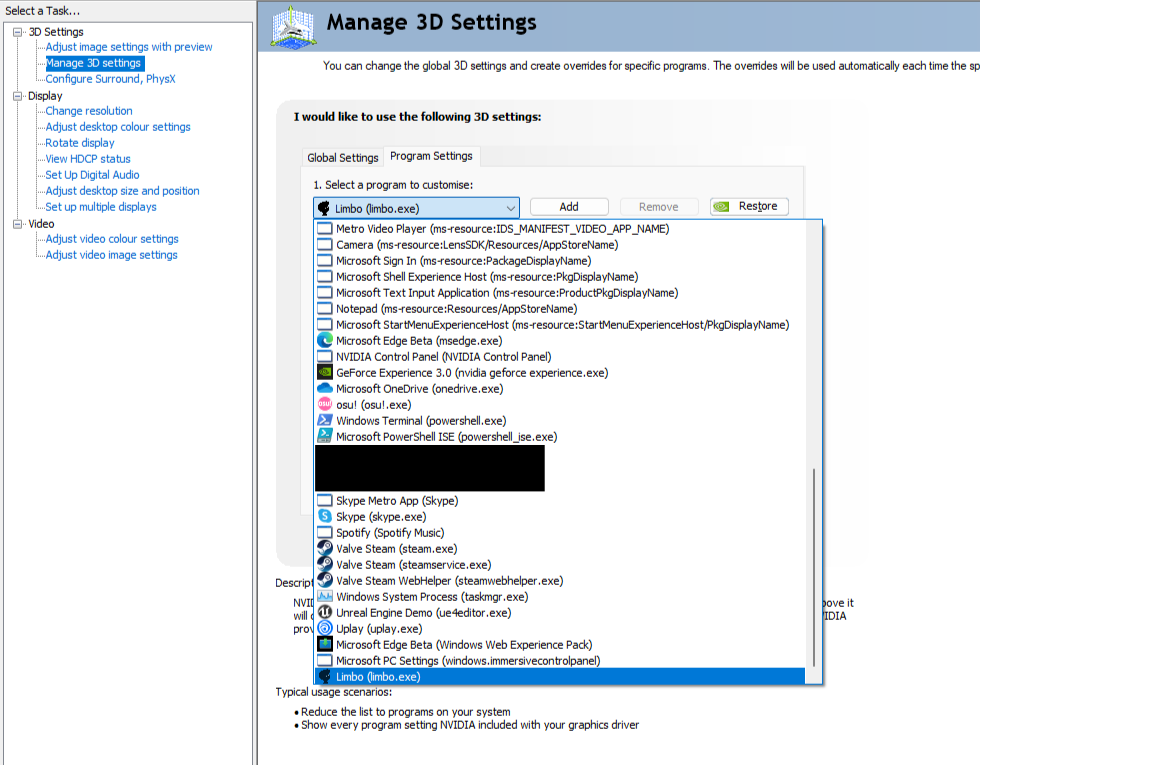Open Rotate display page

pyautogui.click(x=80, y=143)
